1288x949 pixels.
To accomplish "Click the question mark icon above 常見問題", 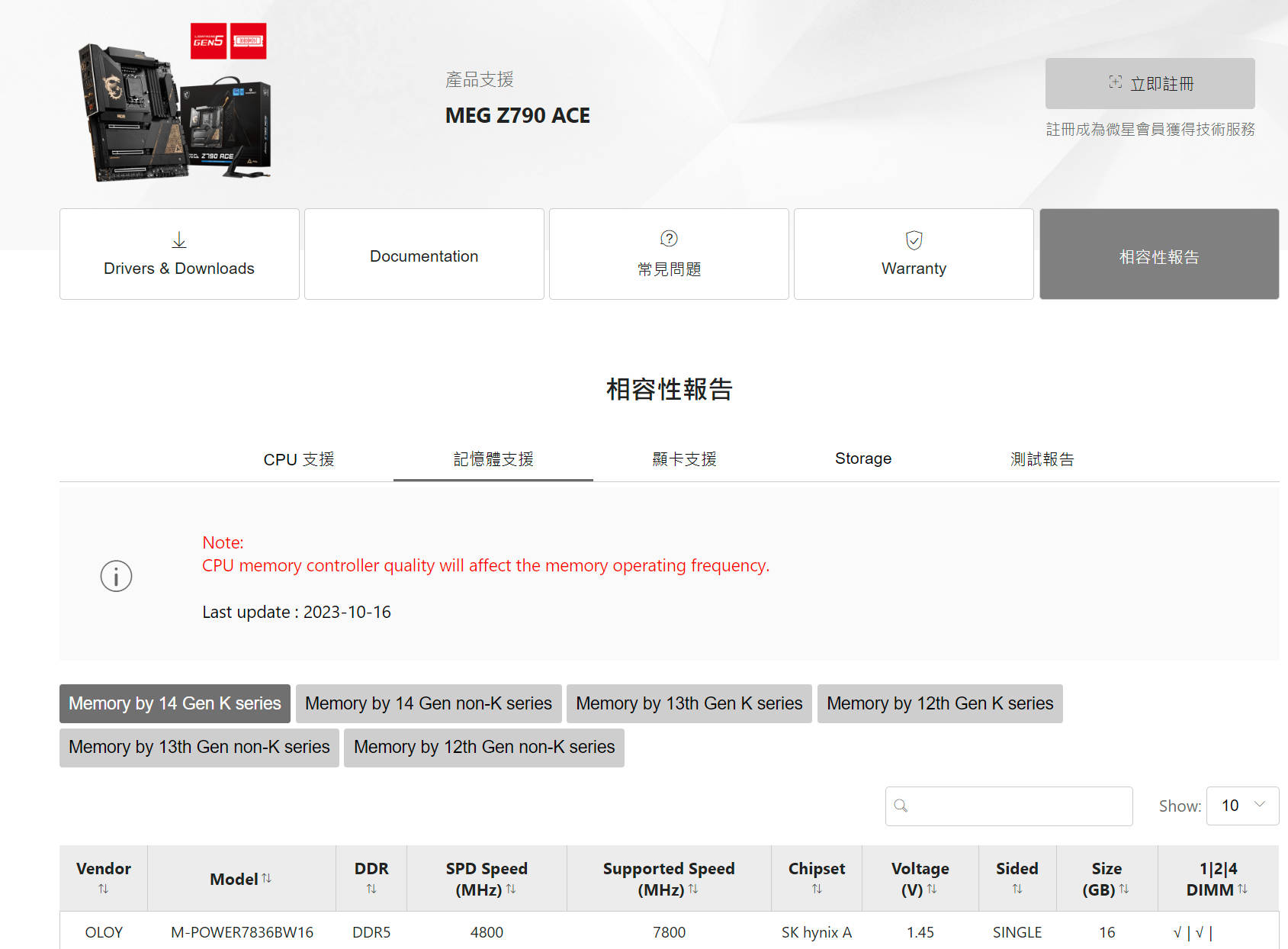I will [x=669, y=239].
